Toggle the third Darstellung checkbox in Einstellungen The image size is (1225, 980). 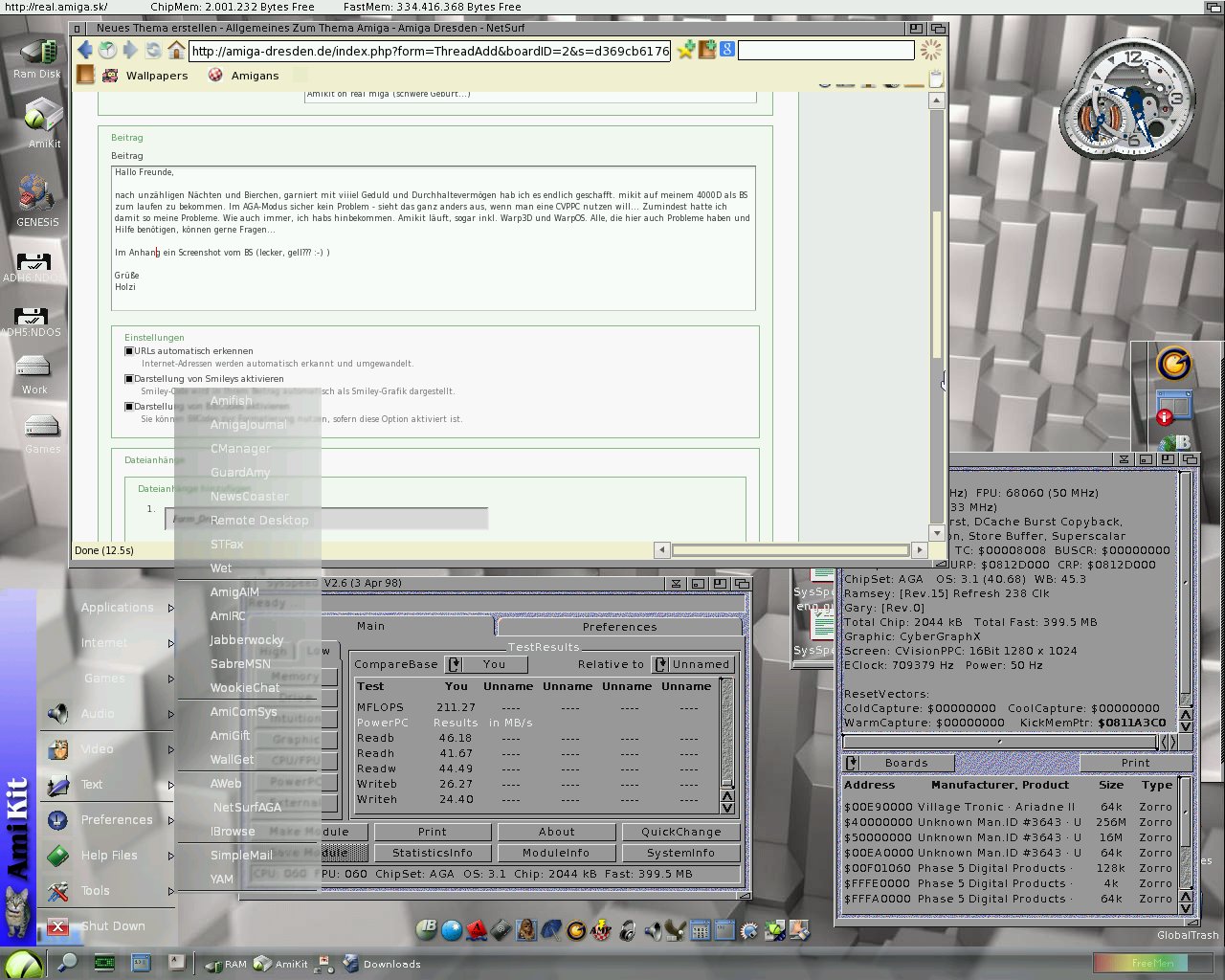tap(129, 407)
